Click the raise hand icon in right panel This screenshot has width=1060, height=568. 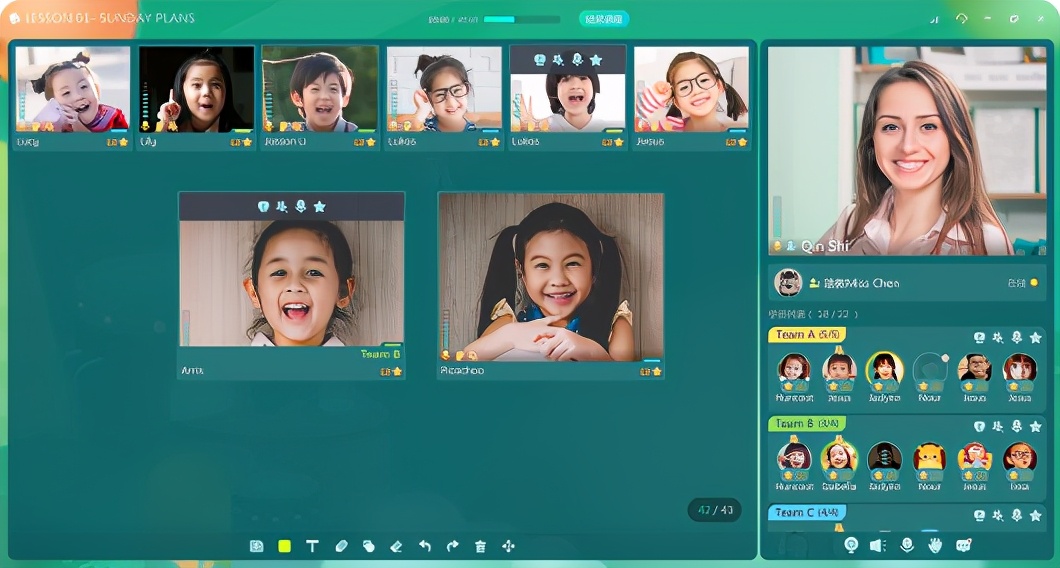pyautogui.click(x=935, y=545)
